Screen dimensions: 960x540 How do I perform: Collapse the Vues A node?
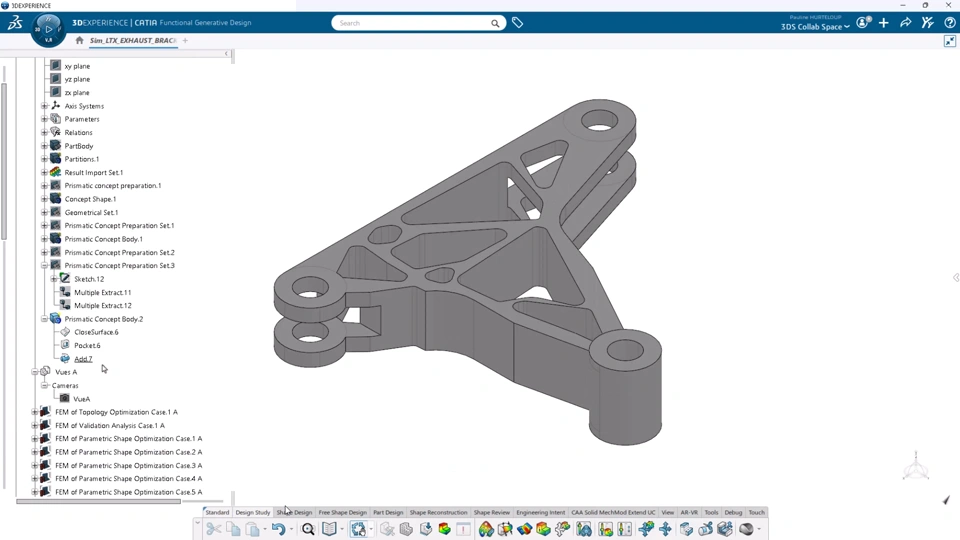click(35, 372)
